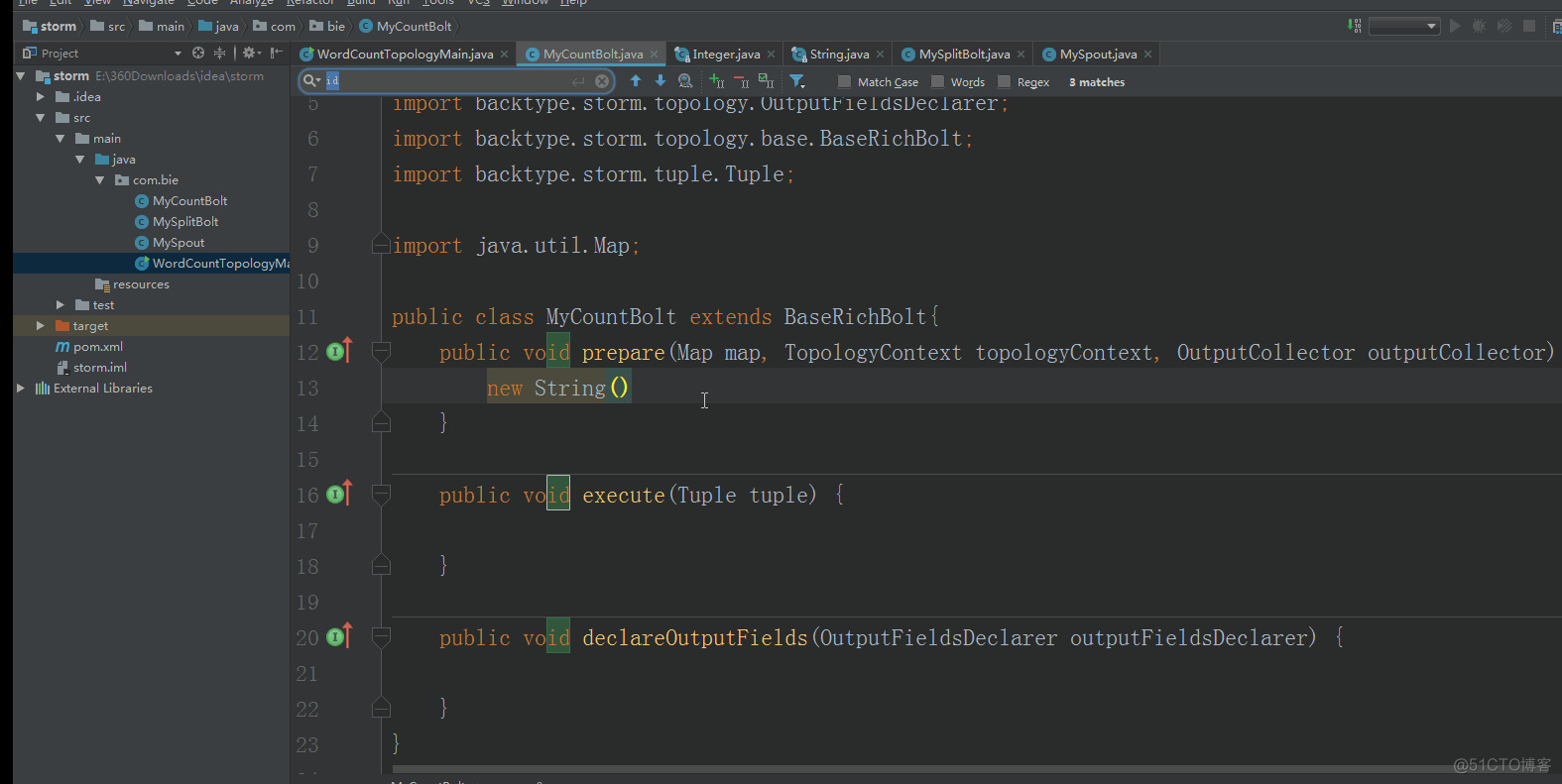Screen dimensions: 1562x784
Task: Click Add Selection for Next Occurrence icon
Action: (717, 81)
